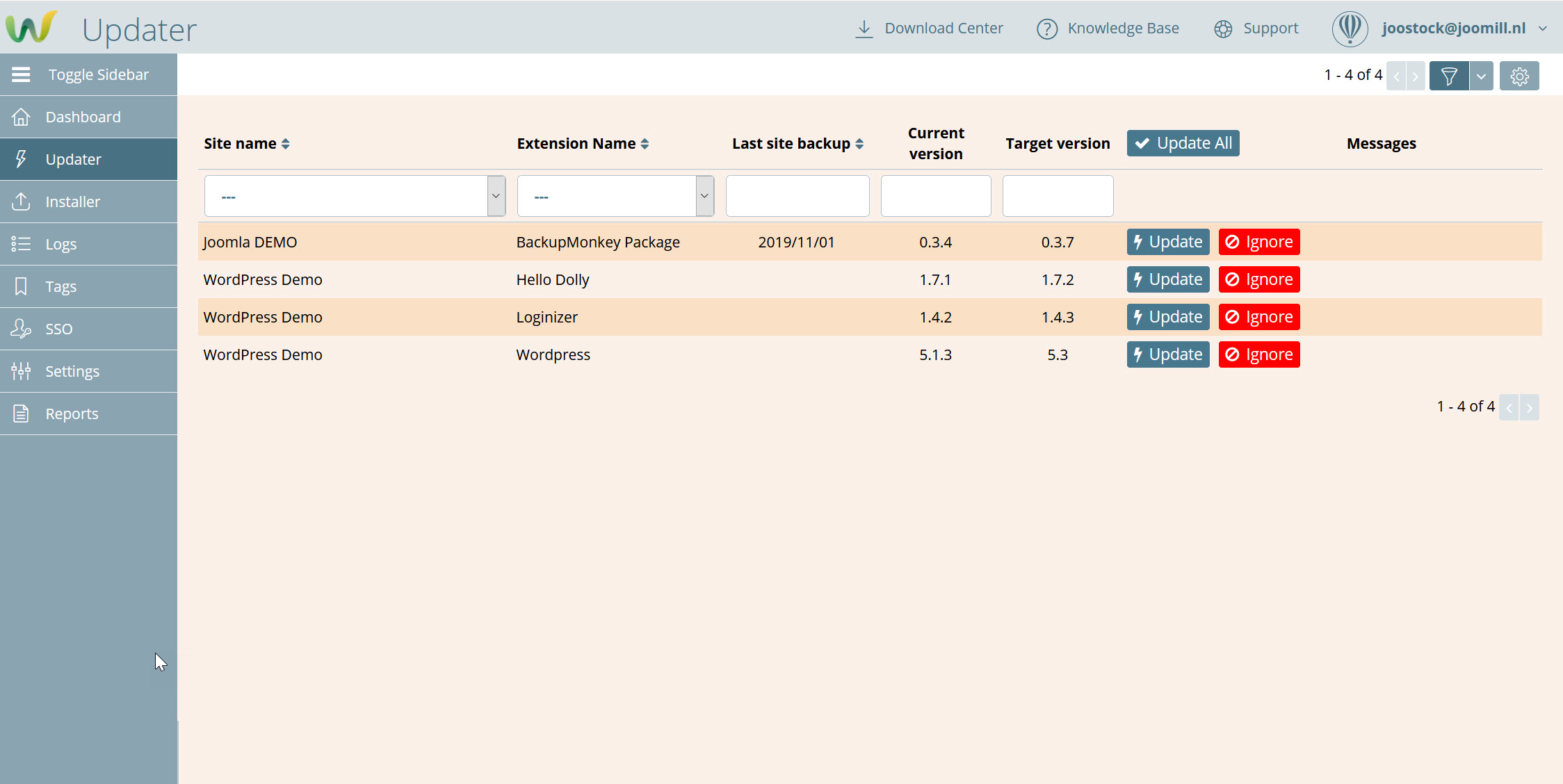The width and height of the screenshot is (1563, 784).
Task: Toggle sort on Last site backup column
Action: point(859,144)
